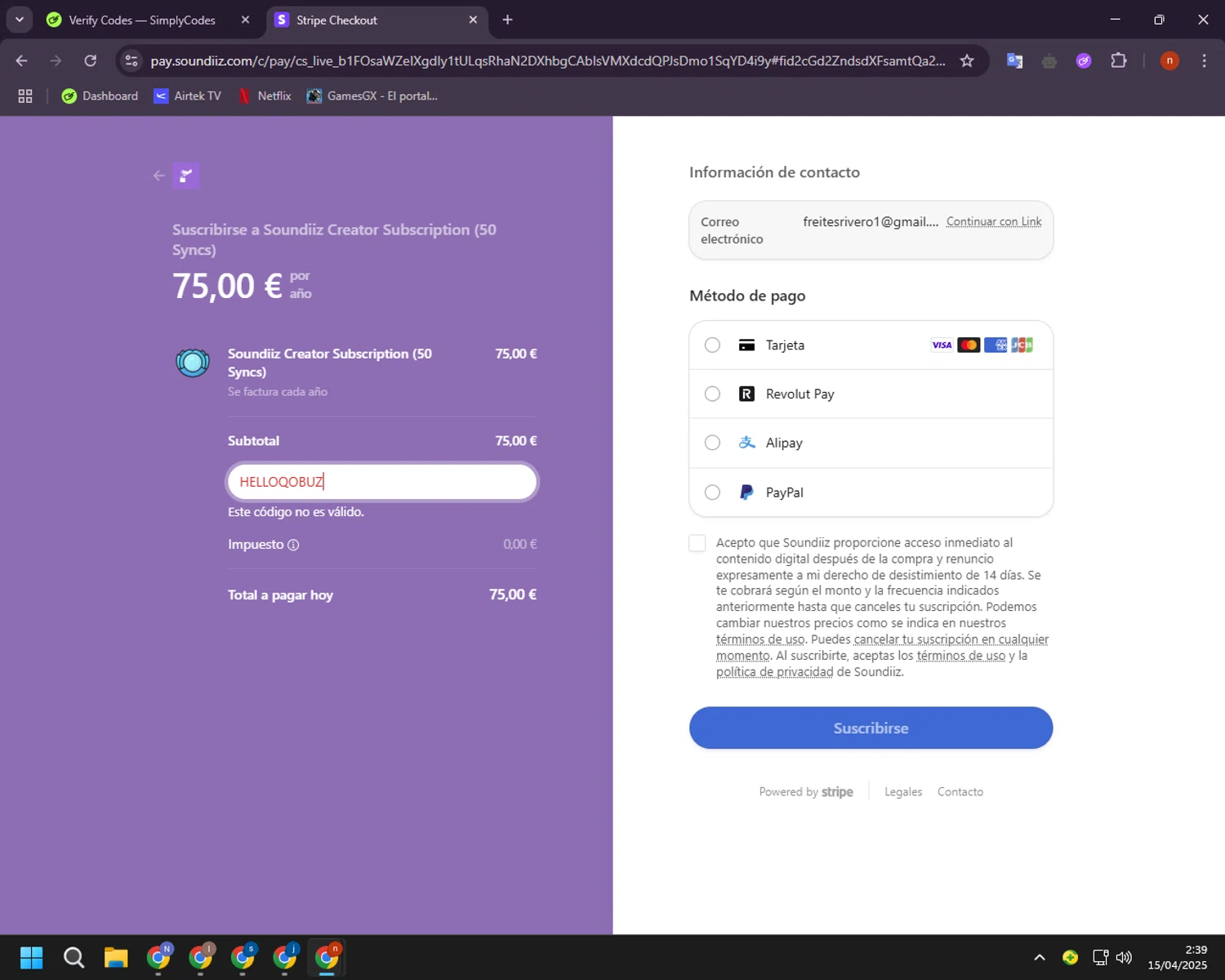Open the first términos de uso link

coord(760,639)
